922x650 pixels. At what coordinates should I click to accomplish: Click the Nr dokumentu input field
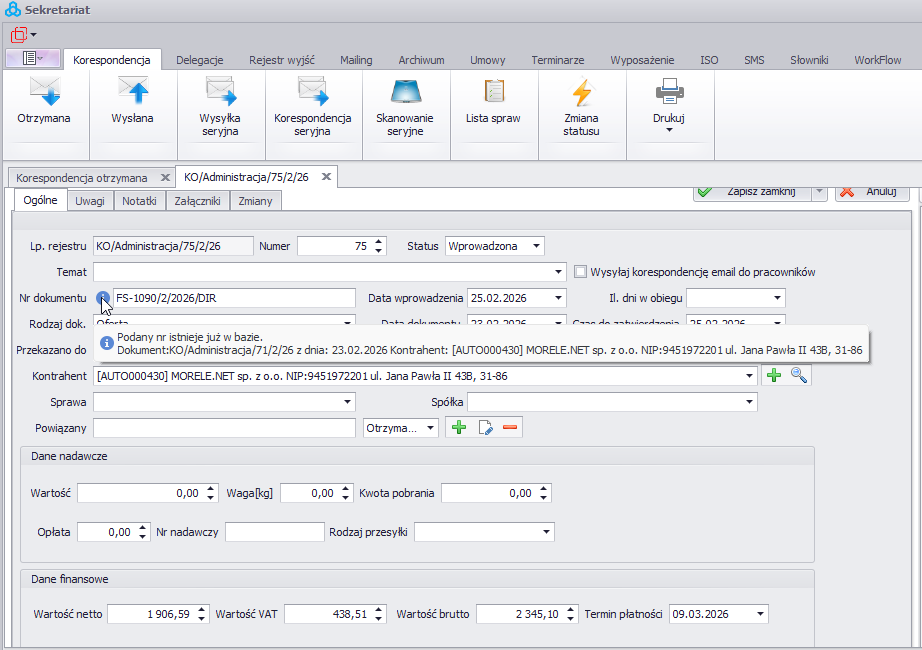[234, 298]
